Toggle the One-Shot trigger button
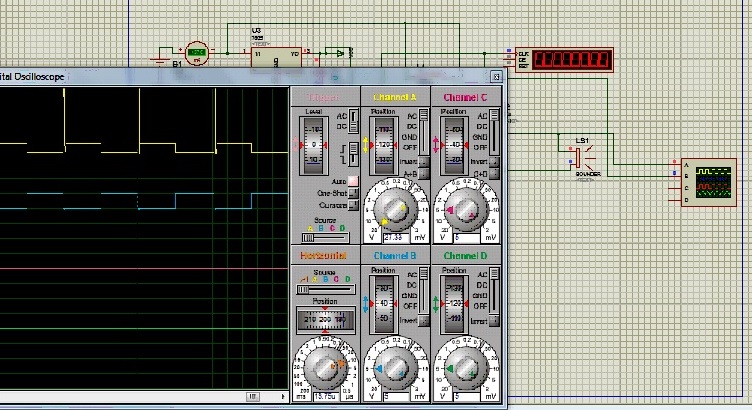 [353, 193]
